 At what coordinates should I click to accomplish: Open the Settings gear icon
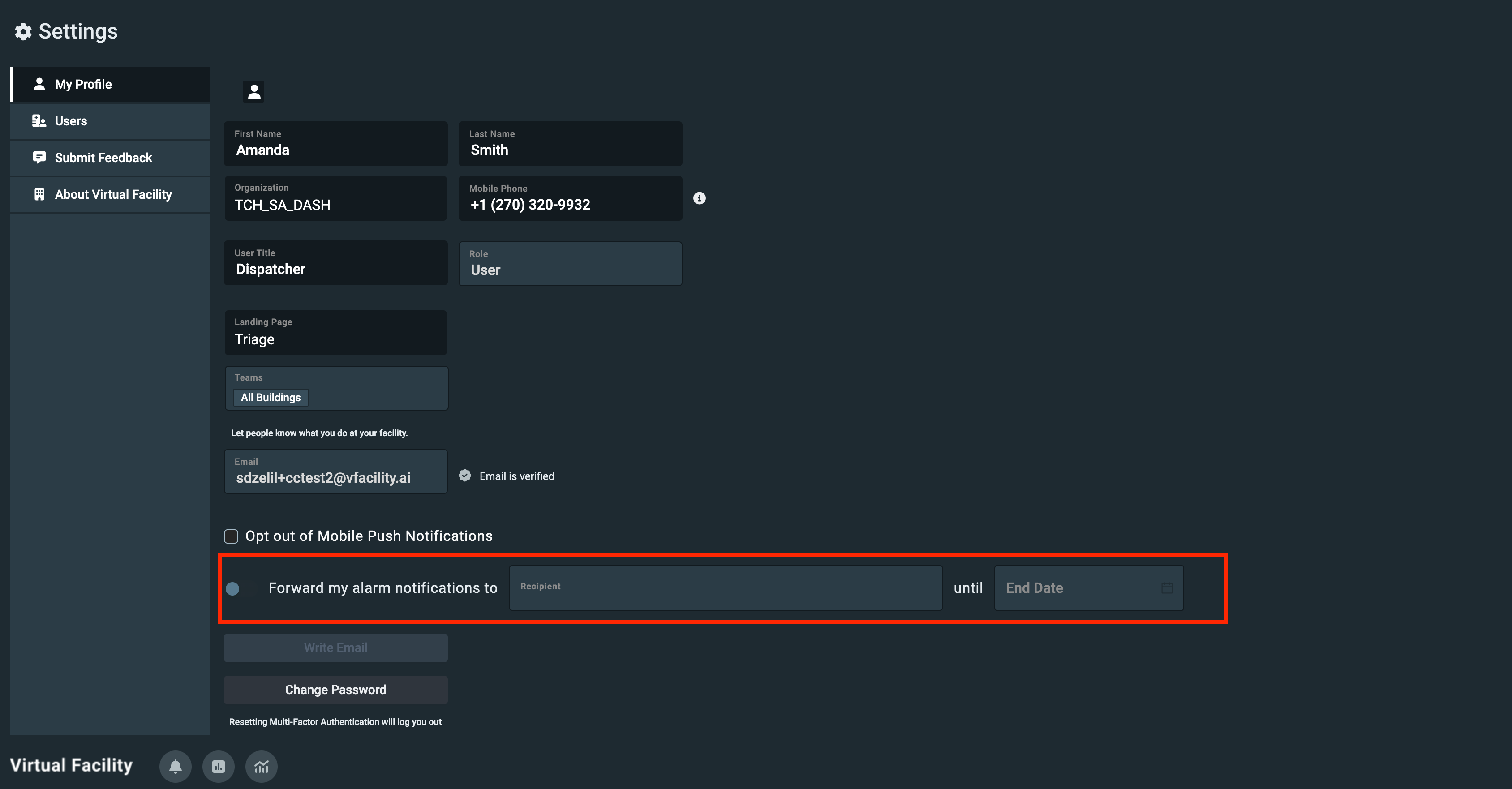tap(22, 31)
